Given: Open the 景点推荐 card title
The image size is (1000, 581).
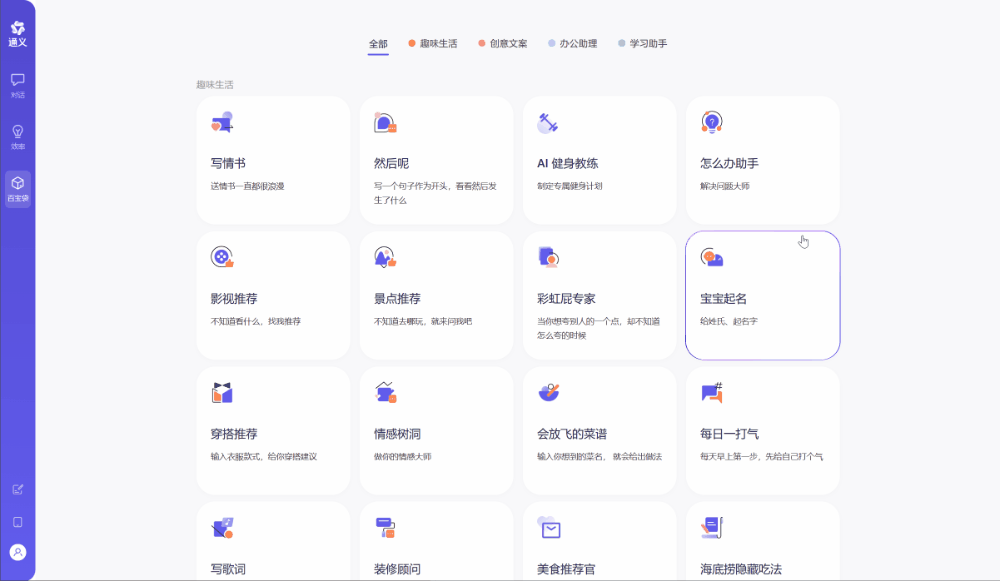Looking at the screenshot, I should 397,298.
